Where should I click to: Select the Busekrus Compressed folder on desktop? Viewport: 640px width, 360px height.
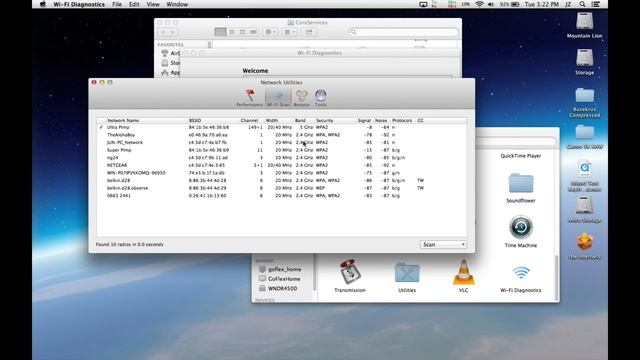point(584,96)
